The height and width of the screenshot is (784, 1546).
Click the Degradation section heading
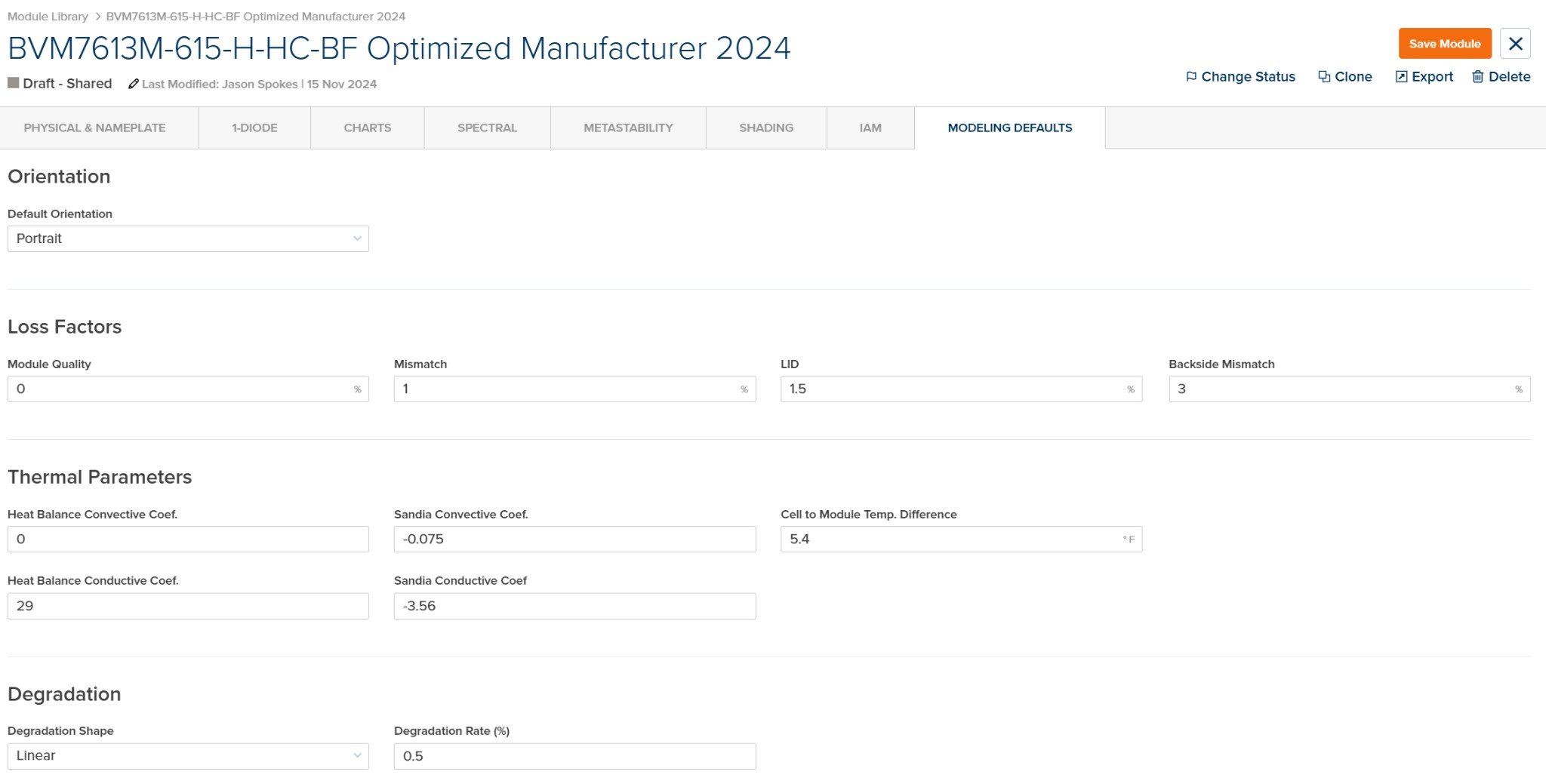(x=64, y=694)
